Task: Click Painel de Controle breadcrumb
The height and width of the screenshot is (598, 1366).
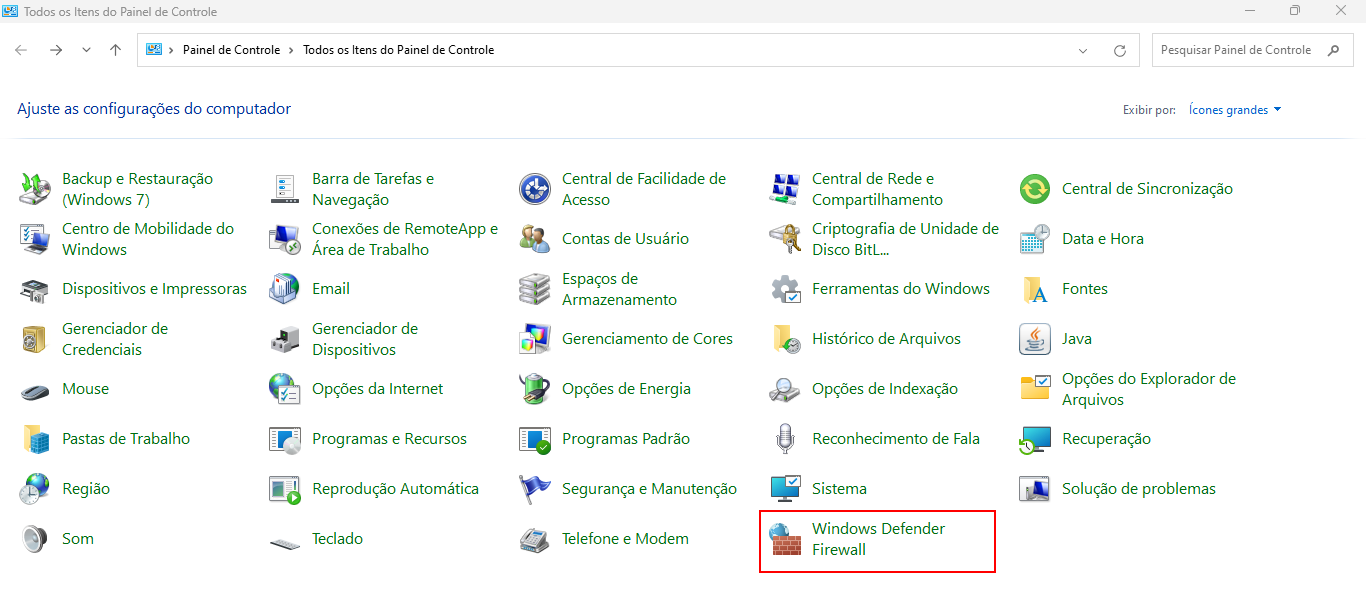Action: [231, 50]
